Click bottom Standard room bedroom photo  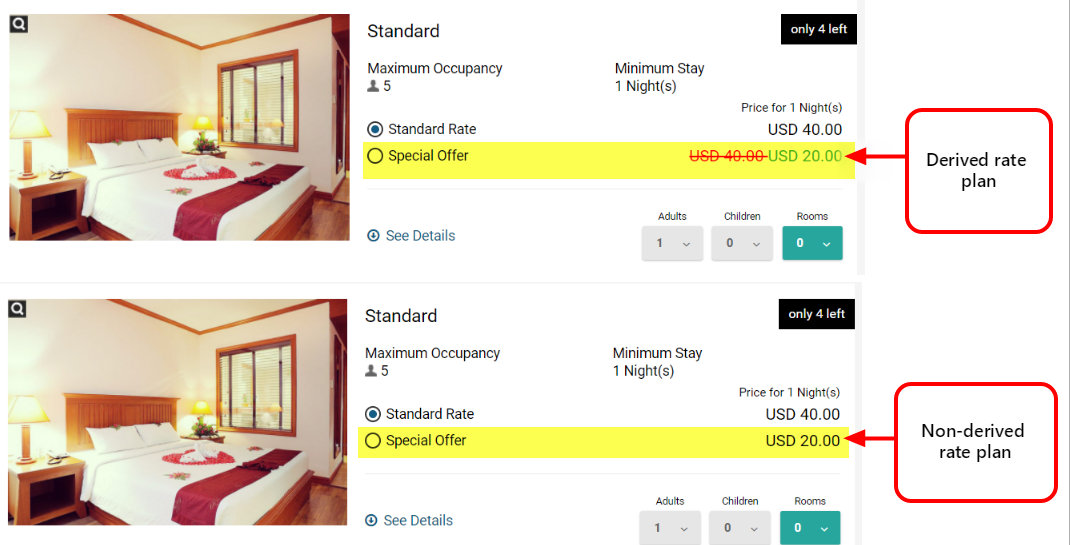pyautogui.click(x=178, y=415)
